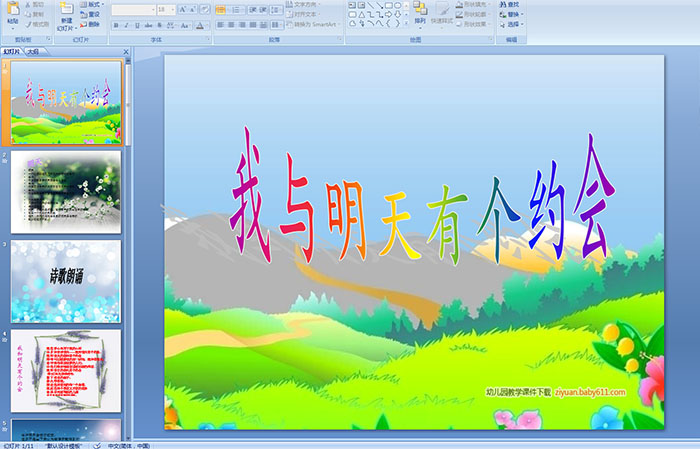
Task: Click the Font Color A swatch
Action: pos(200,25)
